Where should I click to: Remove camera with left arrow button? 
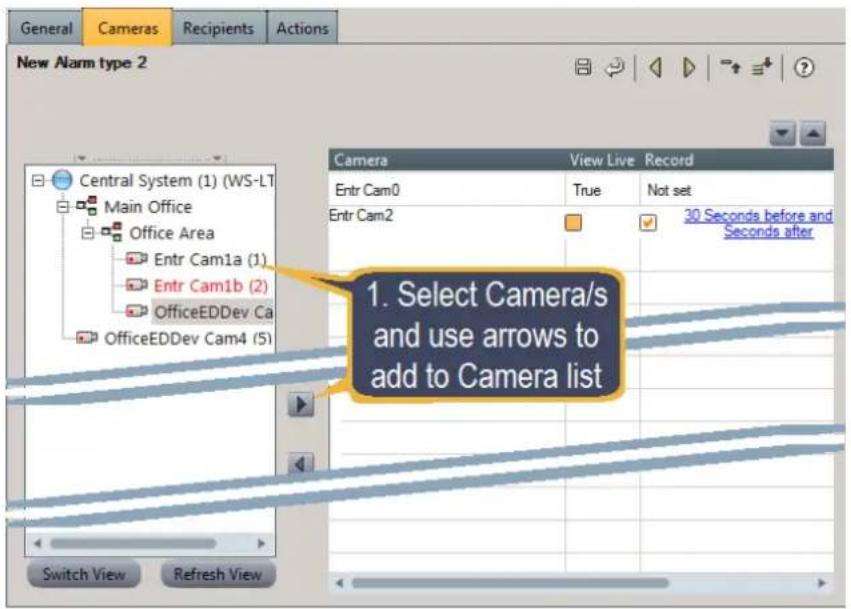click(x=300, y=464)
